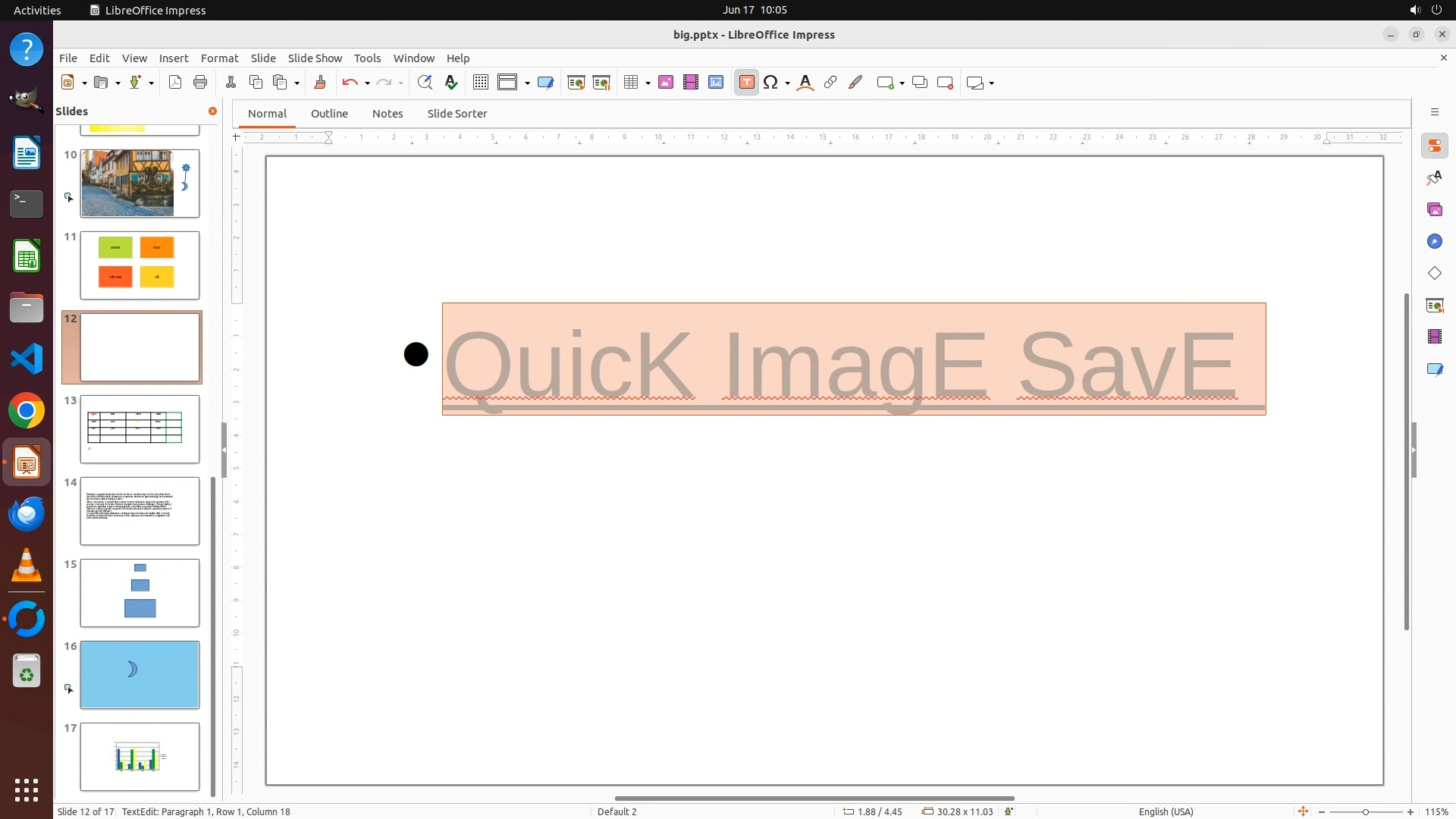
Task: Click the Insert Fontwork Text icon
Action: 805,83
